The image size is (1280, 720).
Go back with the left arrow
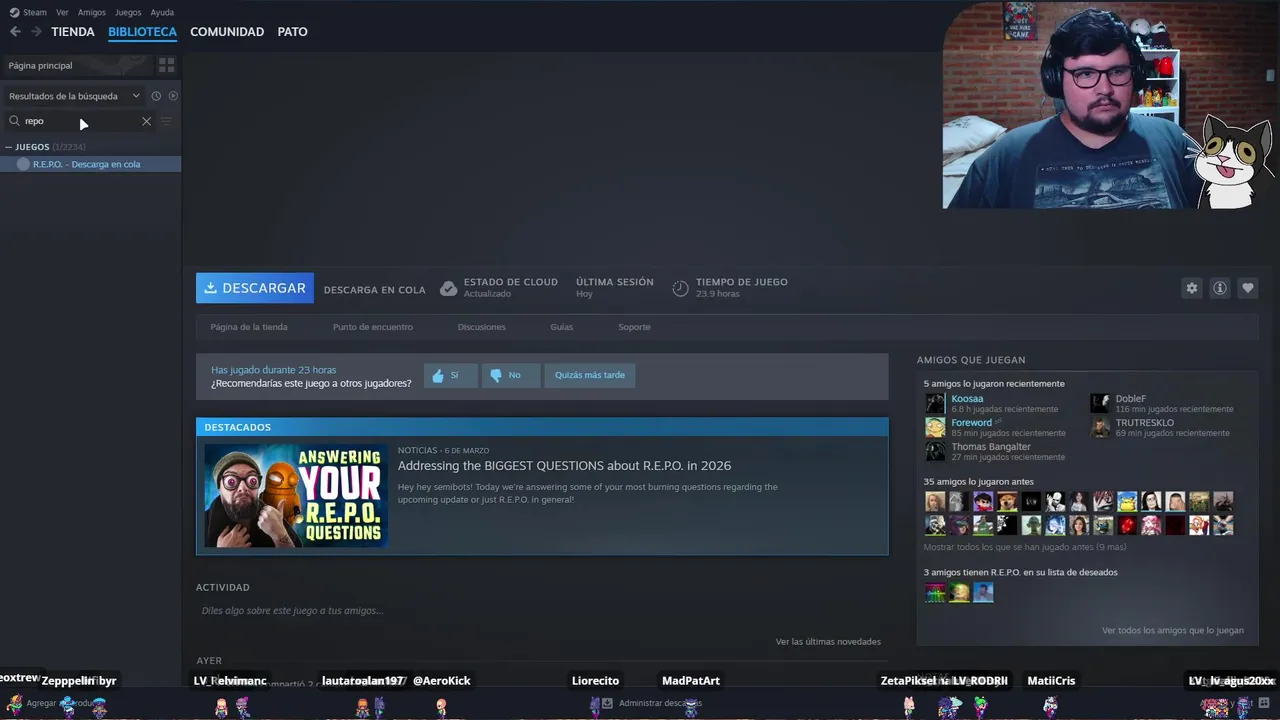[x=15, y=32]
